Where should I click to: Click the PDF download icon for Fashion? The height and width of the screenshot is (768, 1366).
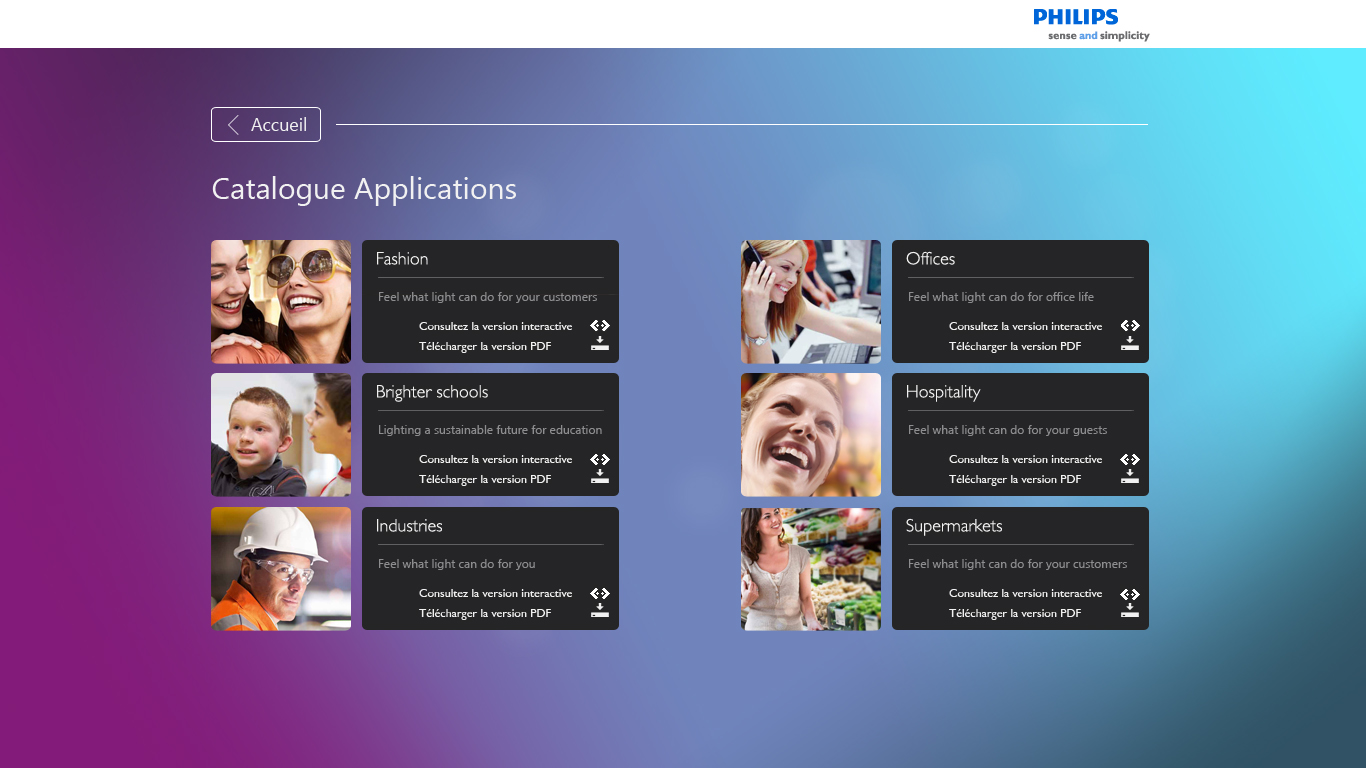599,344
